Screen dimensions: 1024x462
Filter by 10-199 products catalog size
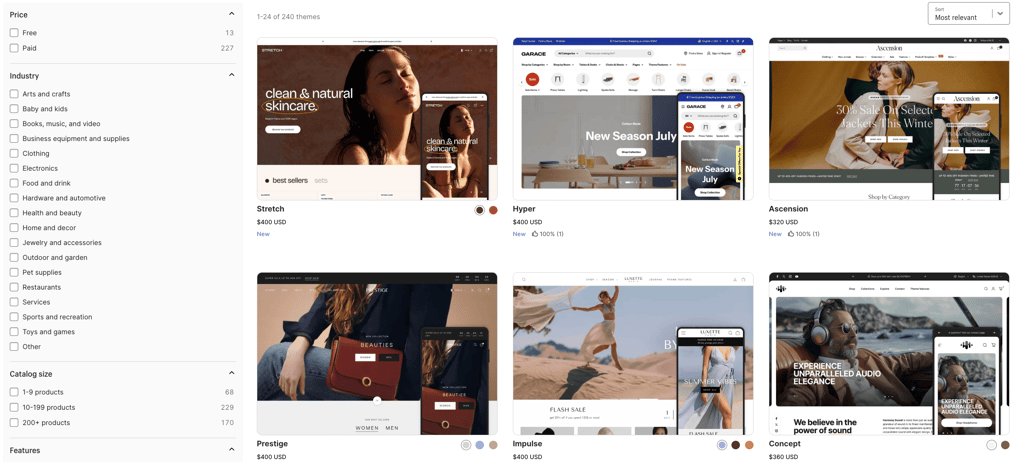[x=14, y=407]
